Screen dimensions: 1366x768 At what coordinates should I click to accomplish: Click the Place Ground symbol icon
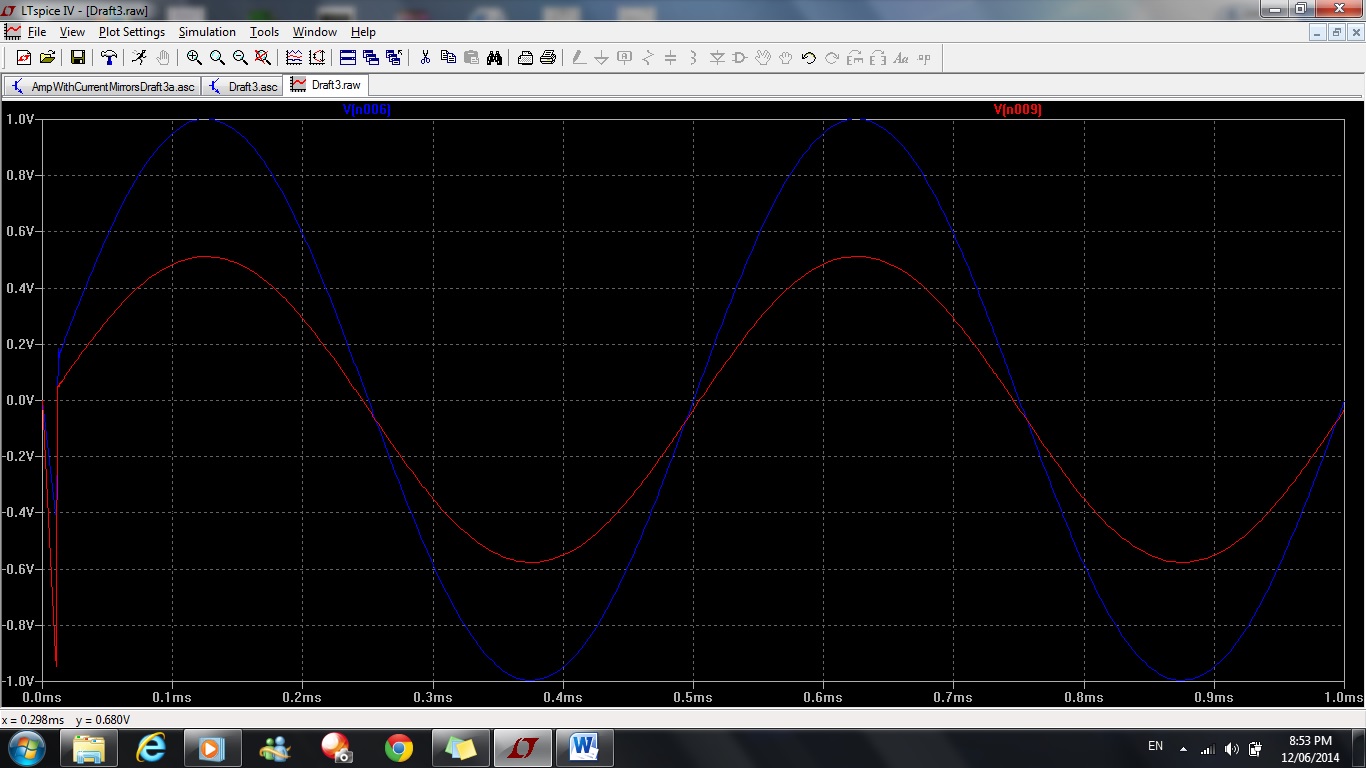(601, 58)
